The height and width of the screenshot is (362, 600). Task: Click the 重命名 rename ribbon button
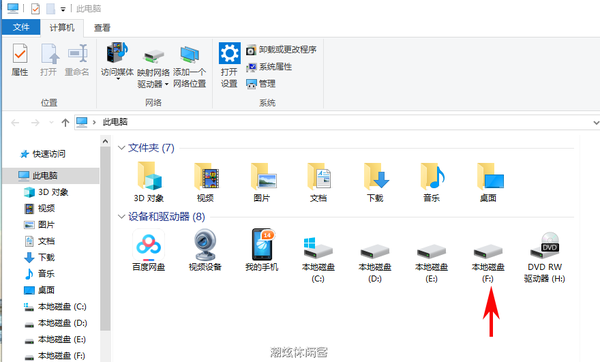tap(77, 60)
